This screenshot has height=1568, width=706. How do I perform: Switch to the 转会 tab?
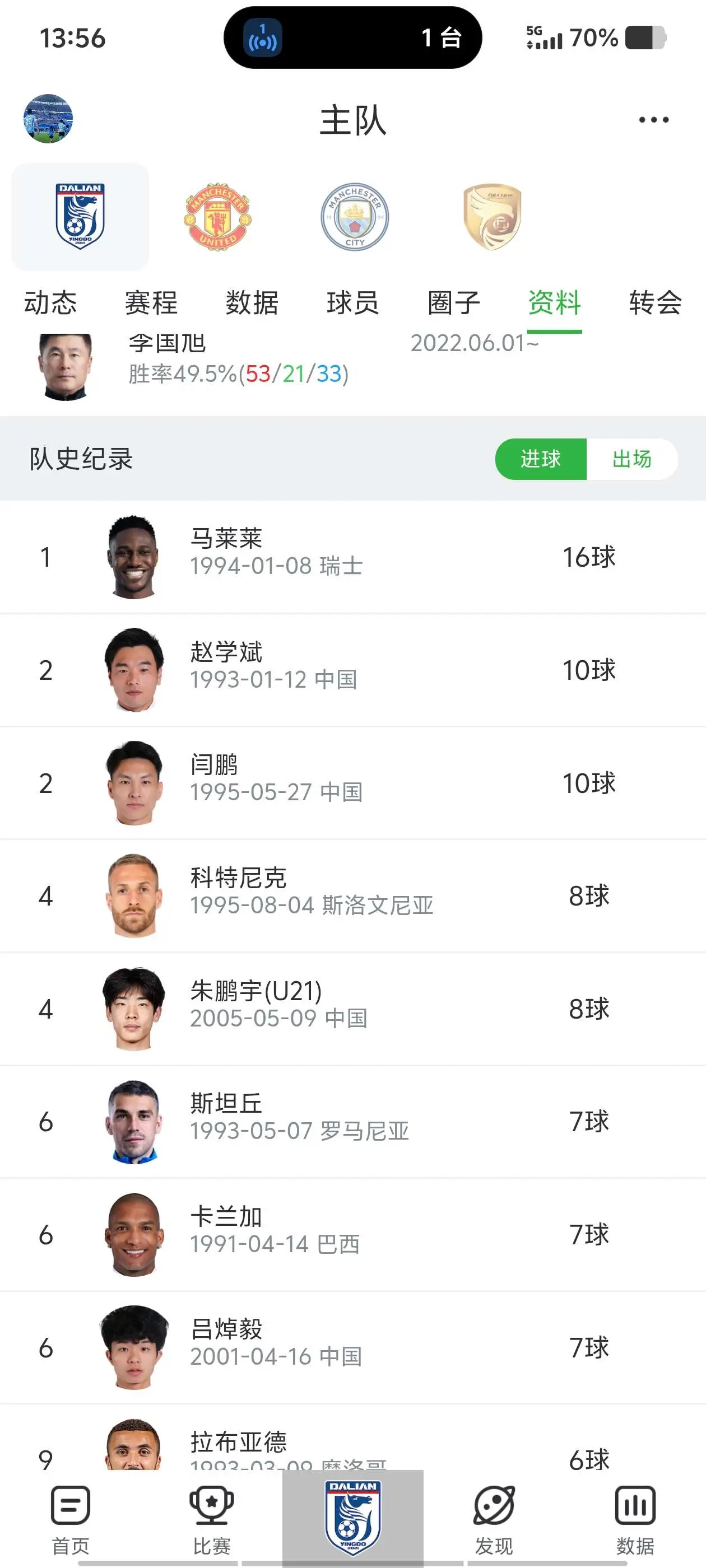click(656, 302)
